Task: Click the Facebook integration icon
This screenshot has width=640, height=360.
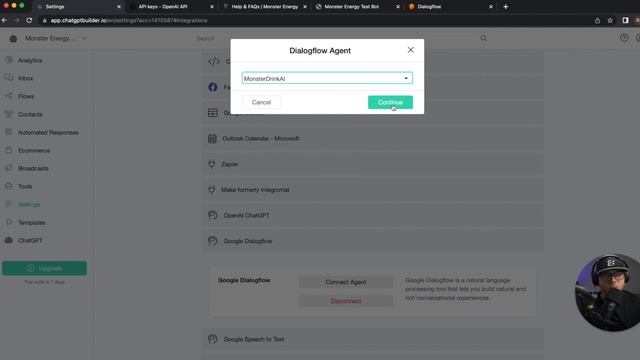Action: (x=213, y=87)
